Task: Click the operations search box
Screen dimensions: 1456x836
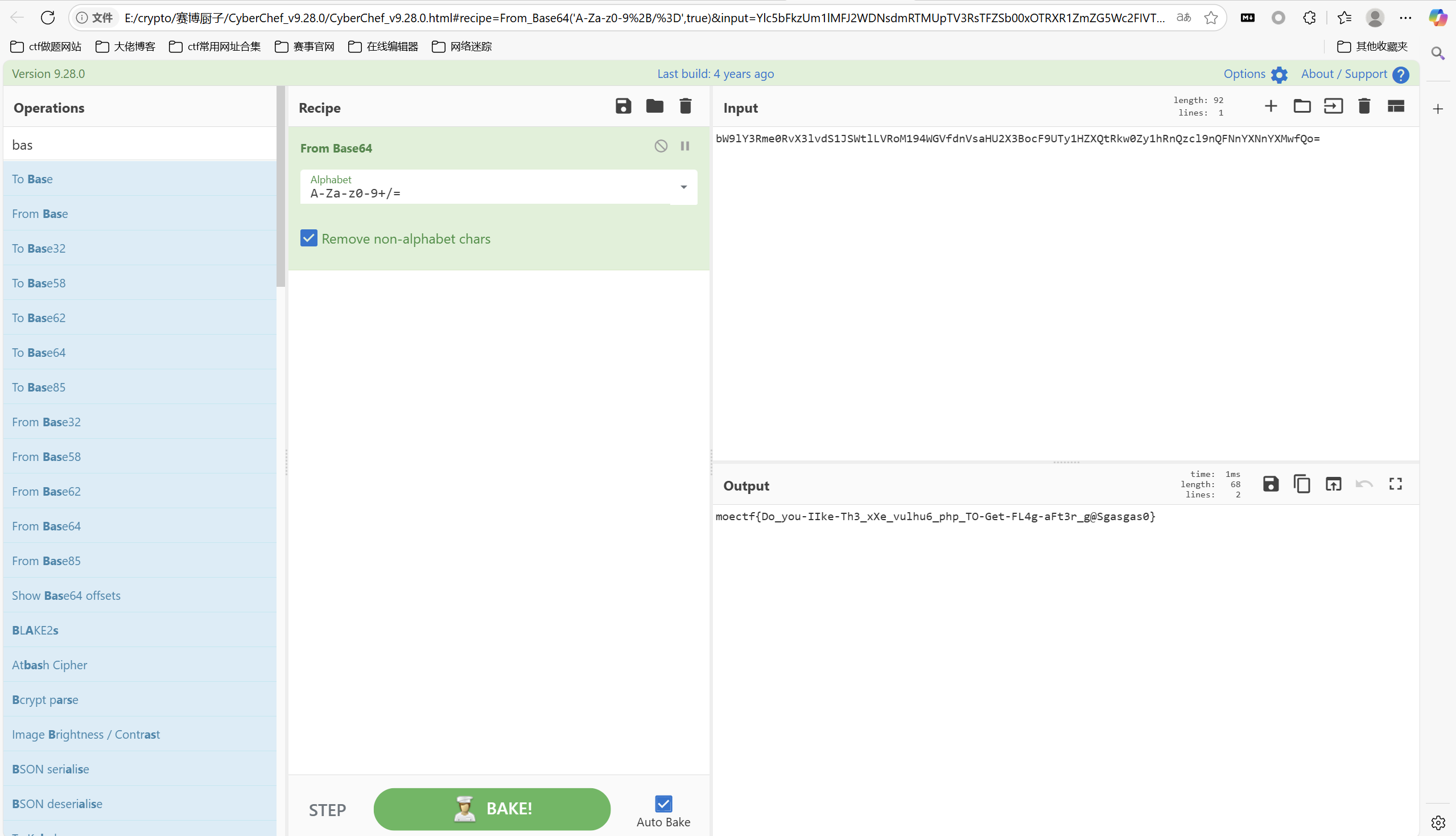Action: [140, 144]
